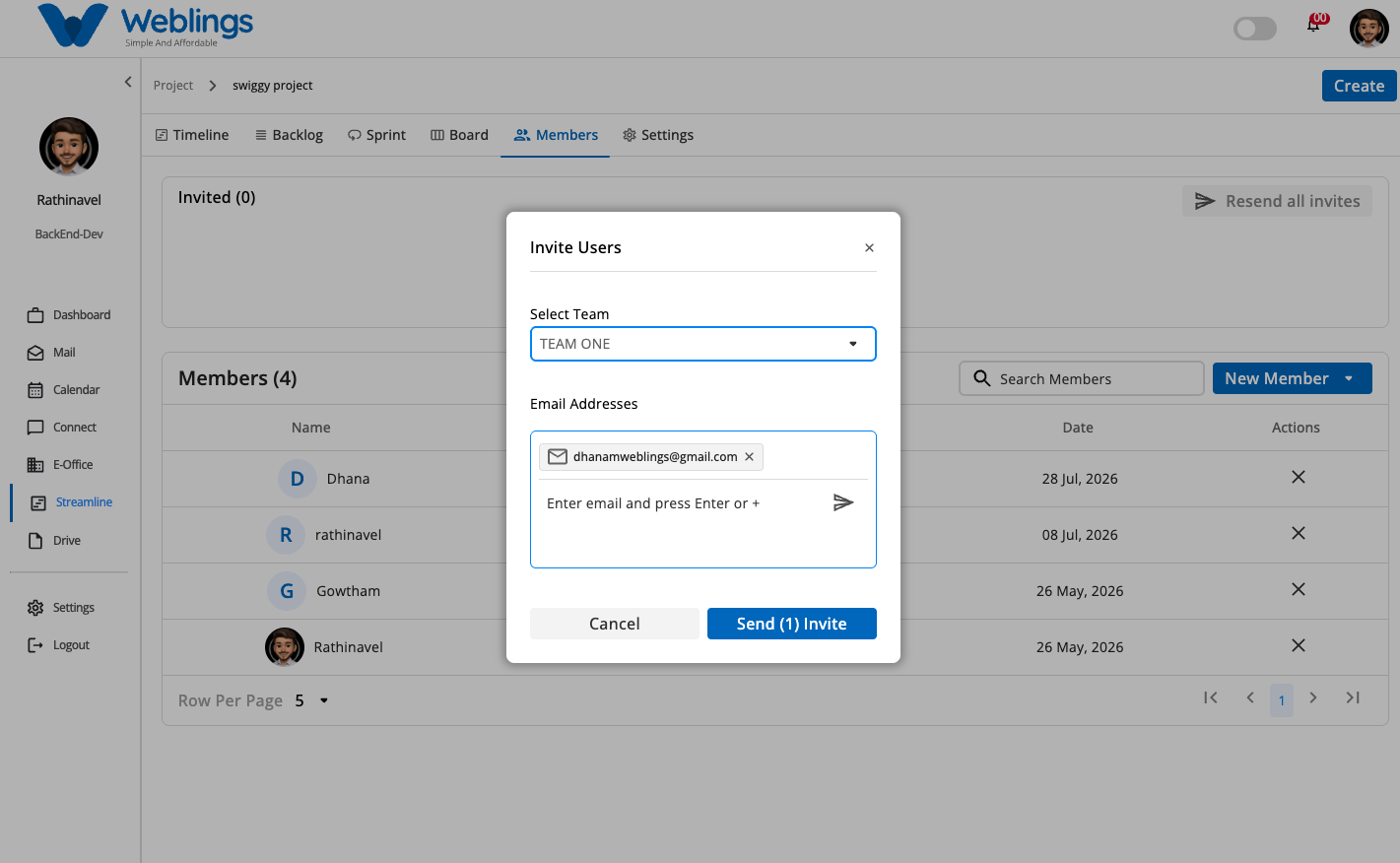1400x863 pixels.
Task: Open Calendar in the sidebar
Action: click(x=64, y=390)
